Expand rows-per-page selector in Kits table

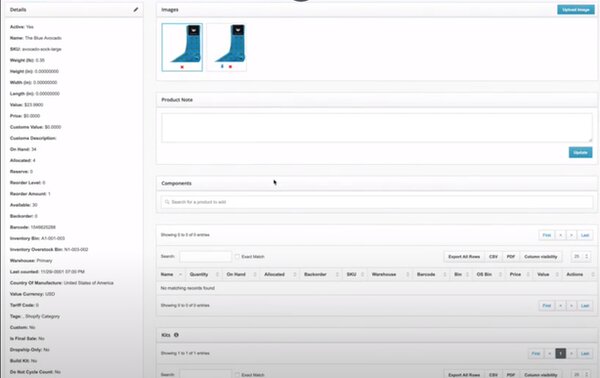point(581,375)
